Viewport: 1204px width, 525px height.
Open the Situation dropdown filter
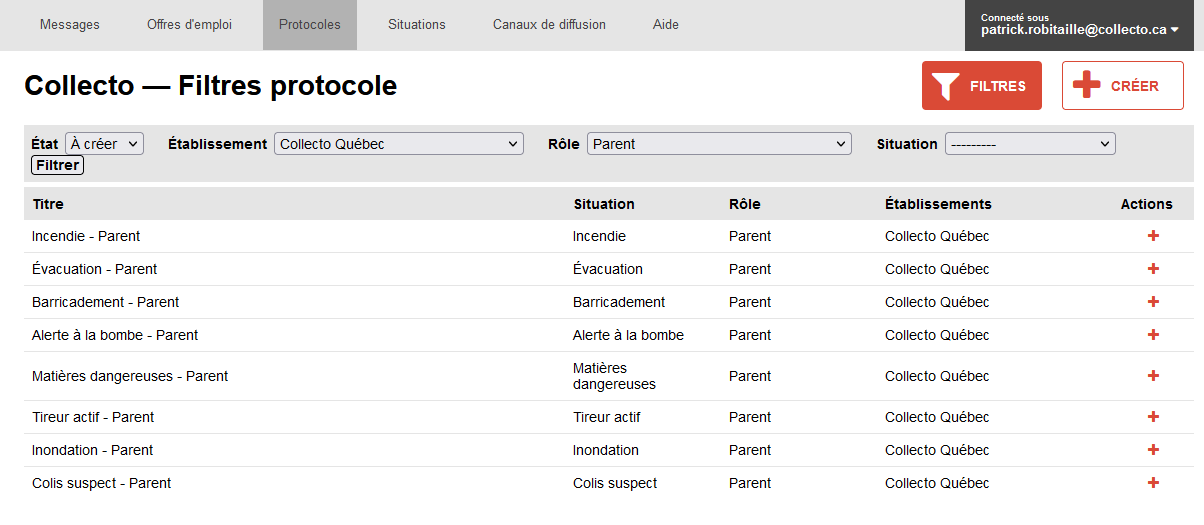tap(1030, 144)
